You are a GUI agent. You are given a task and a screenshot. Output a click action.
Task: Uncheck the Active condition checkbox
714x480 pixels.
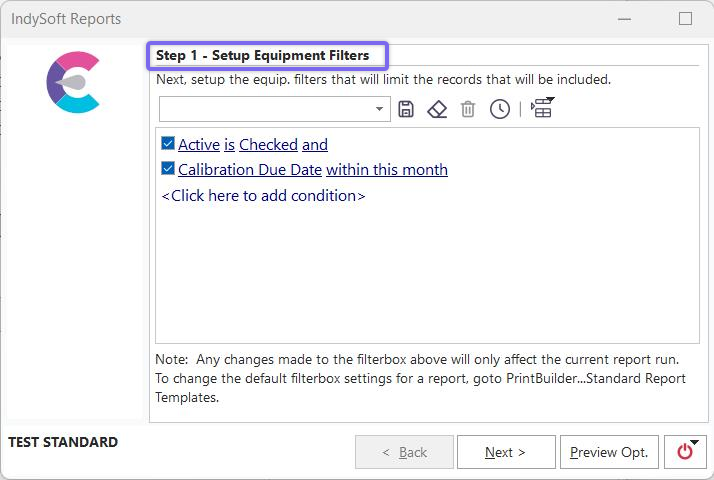(x=168, y=144)
